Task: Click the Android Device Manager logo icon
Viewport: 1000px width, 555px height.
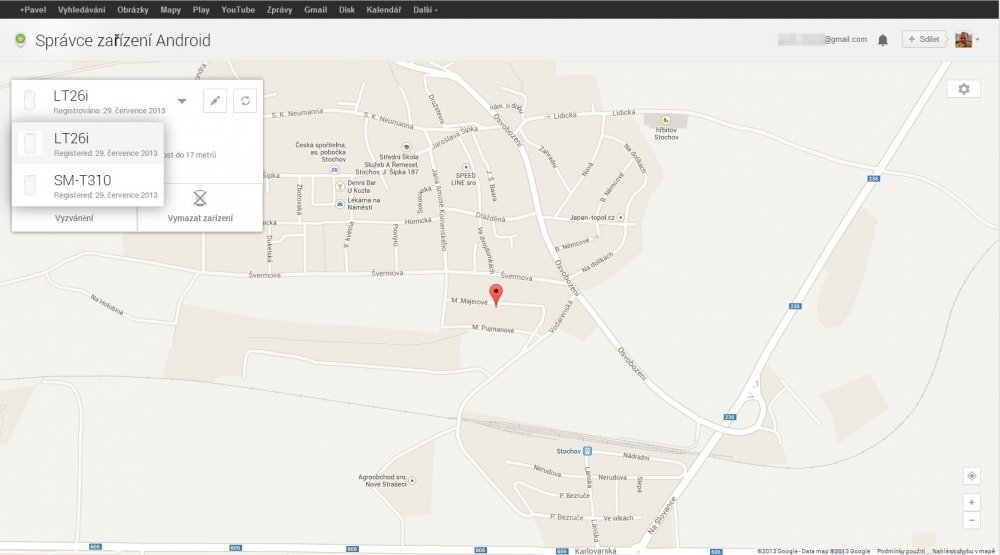Action: pyautogui.click(x=20, y=40)
